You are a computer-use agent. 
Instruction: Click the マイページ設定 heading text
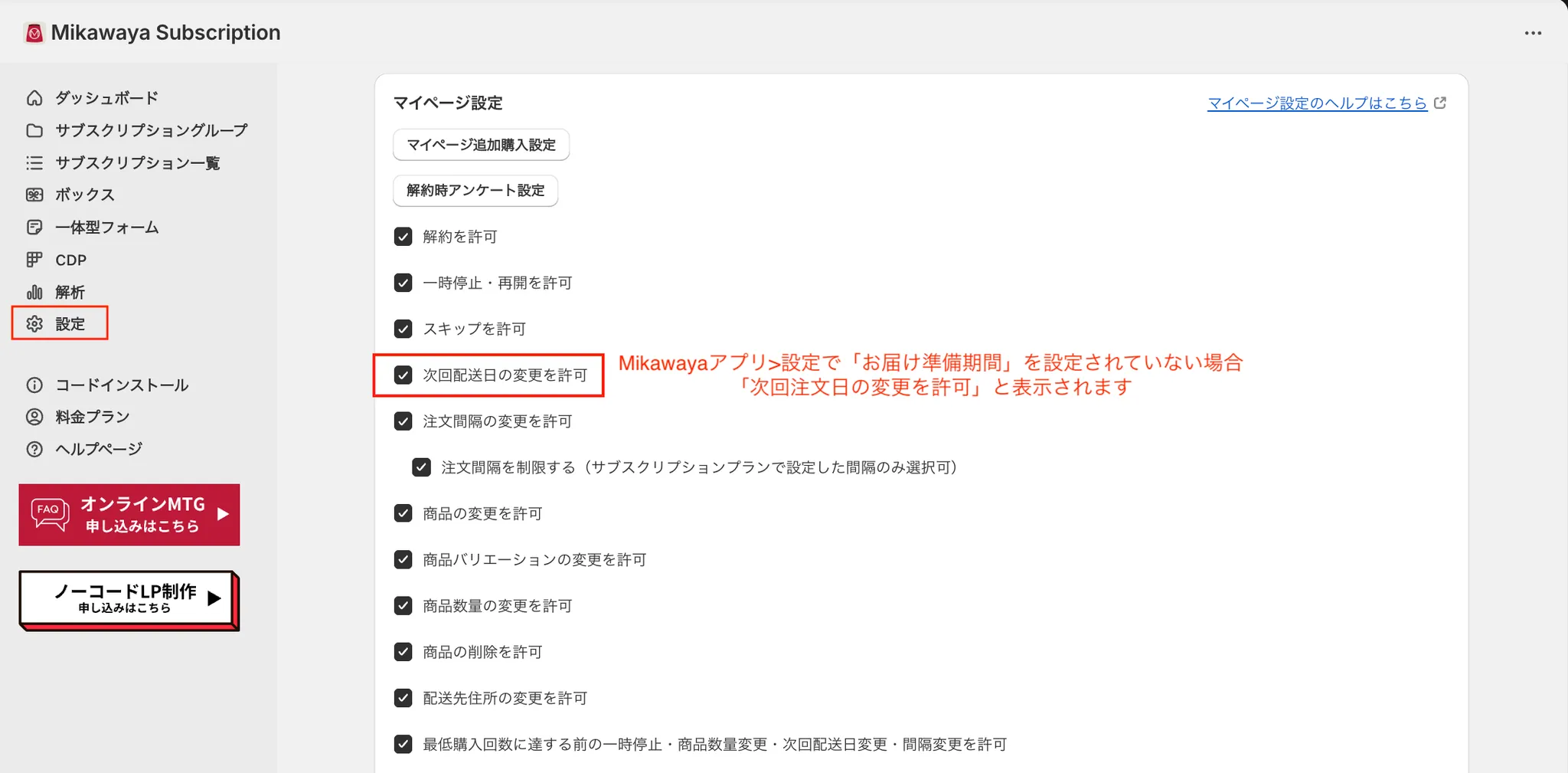click(x=448, y=103)
